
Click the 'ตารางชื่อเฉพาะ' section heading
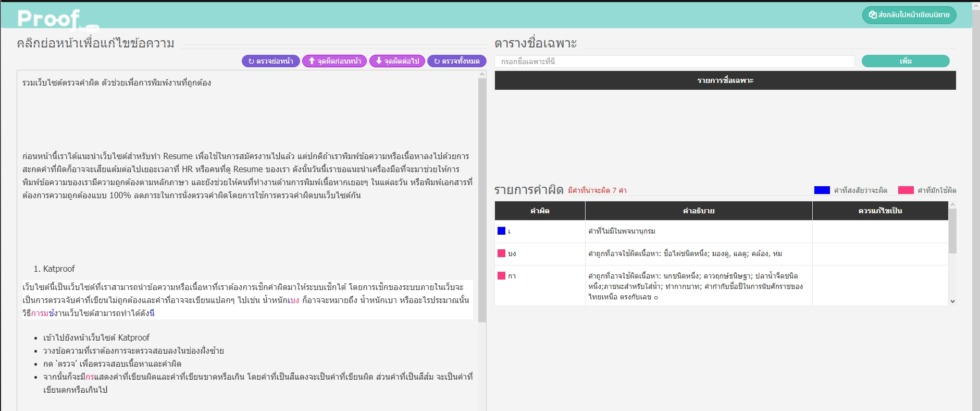(535, 43)
